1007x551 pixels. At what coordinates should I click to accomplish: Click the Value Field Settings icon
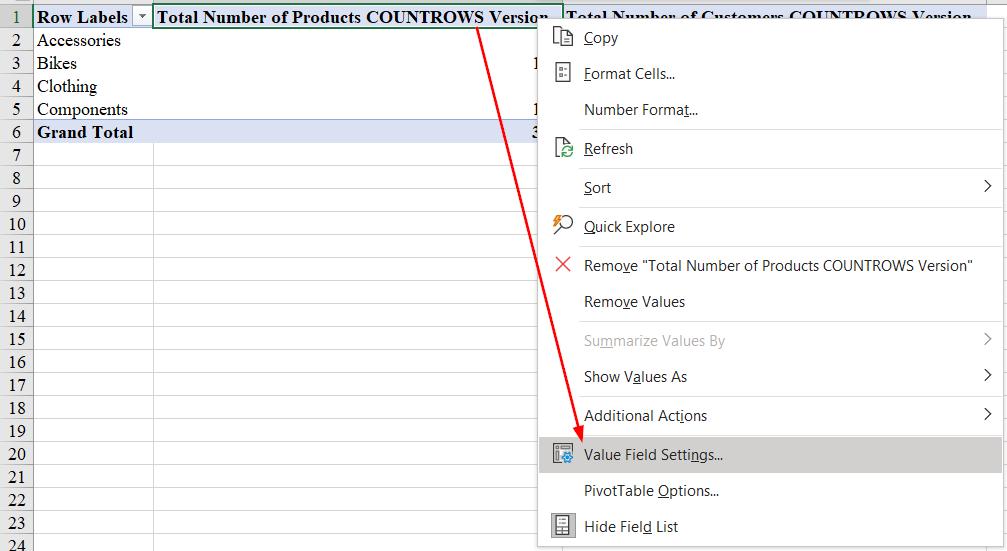click(563, 454)
